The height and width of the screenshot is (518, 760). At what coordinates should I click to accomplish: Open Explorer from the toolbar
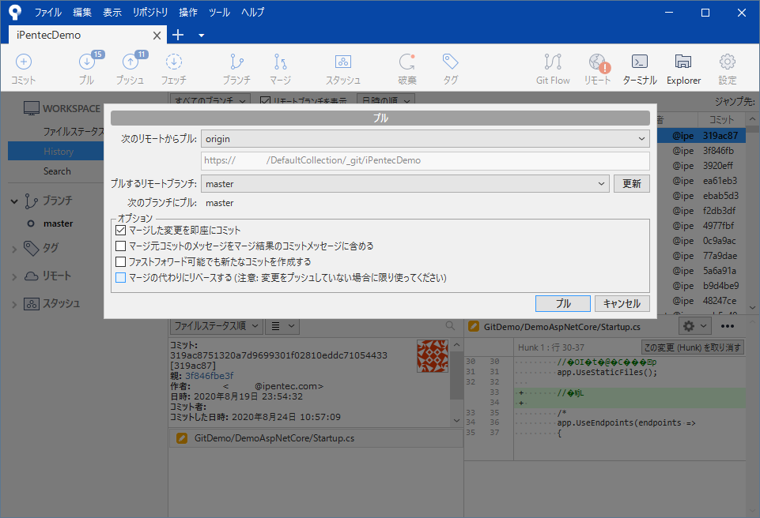pos(683,69)
